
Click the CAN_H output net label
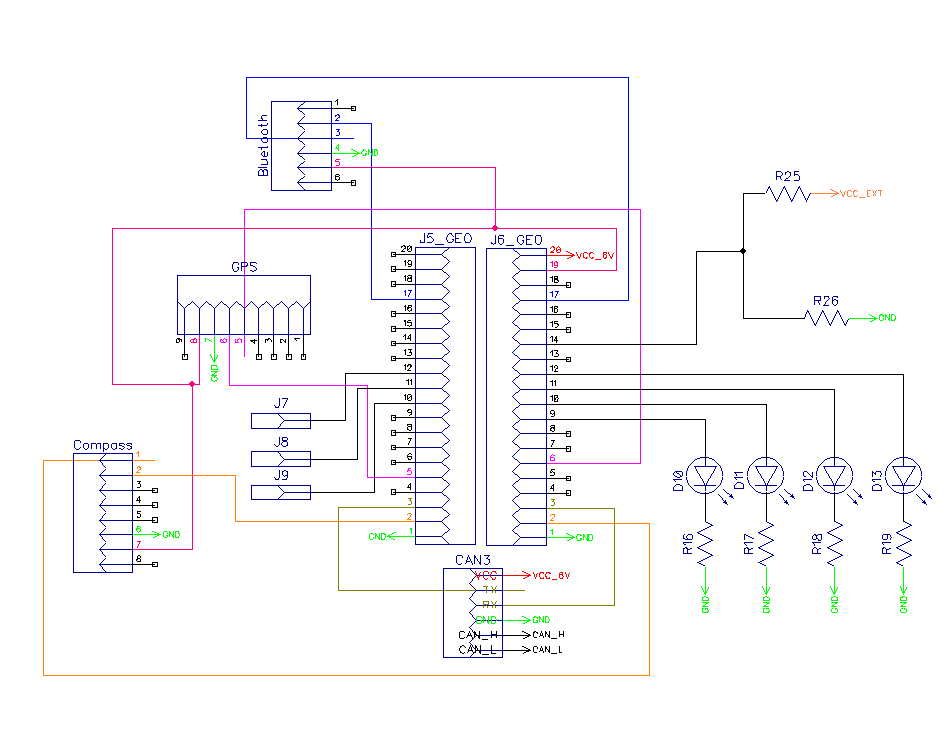tap(548, 635)
